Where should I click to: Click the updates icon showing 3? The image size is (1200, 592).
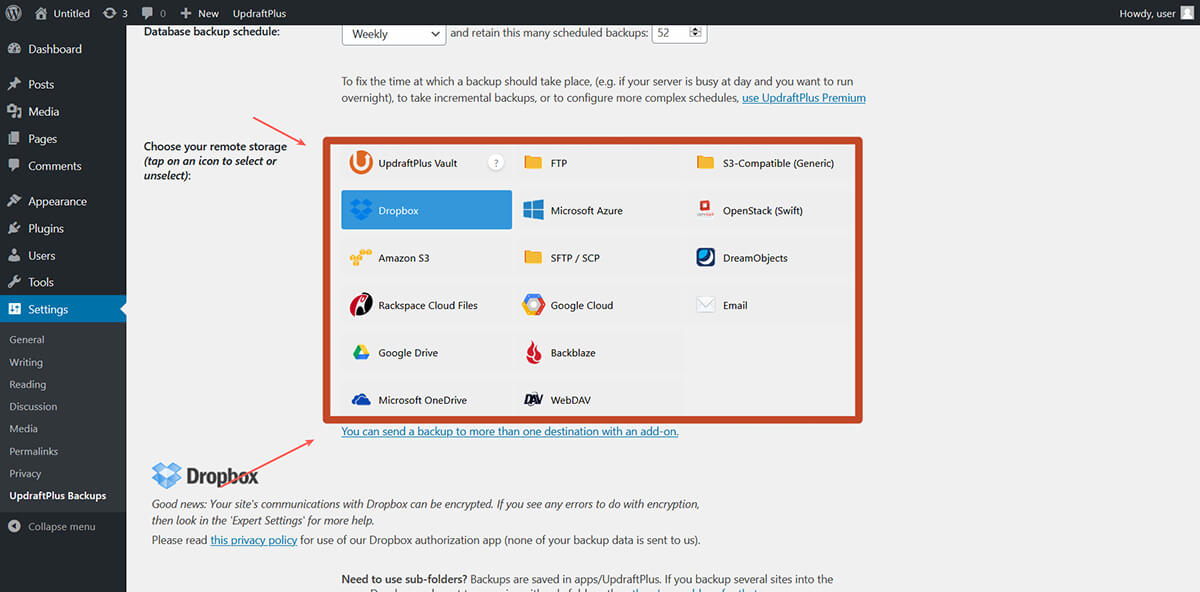tap(109, 13)
